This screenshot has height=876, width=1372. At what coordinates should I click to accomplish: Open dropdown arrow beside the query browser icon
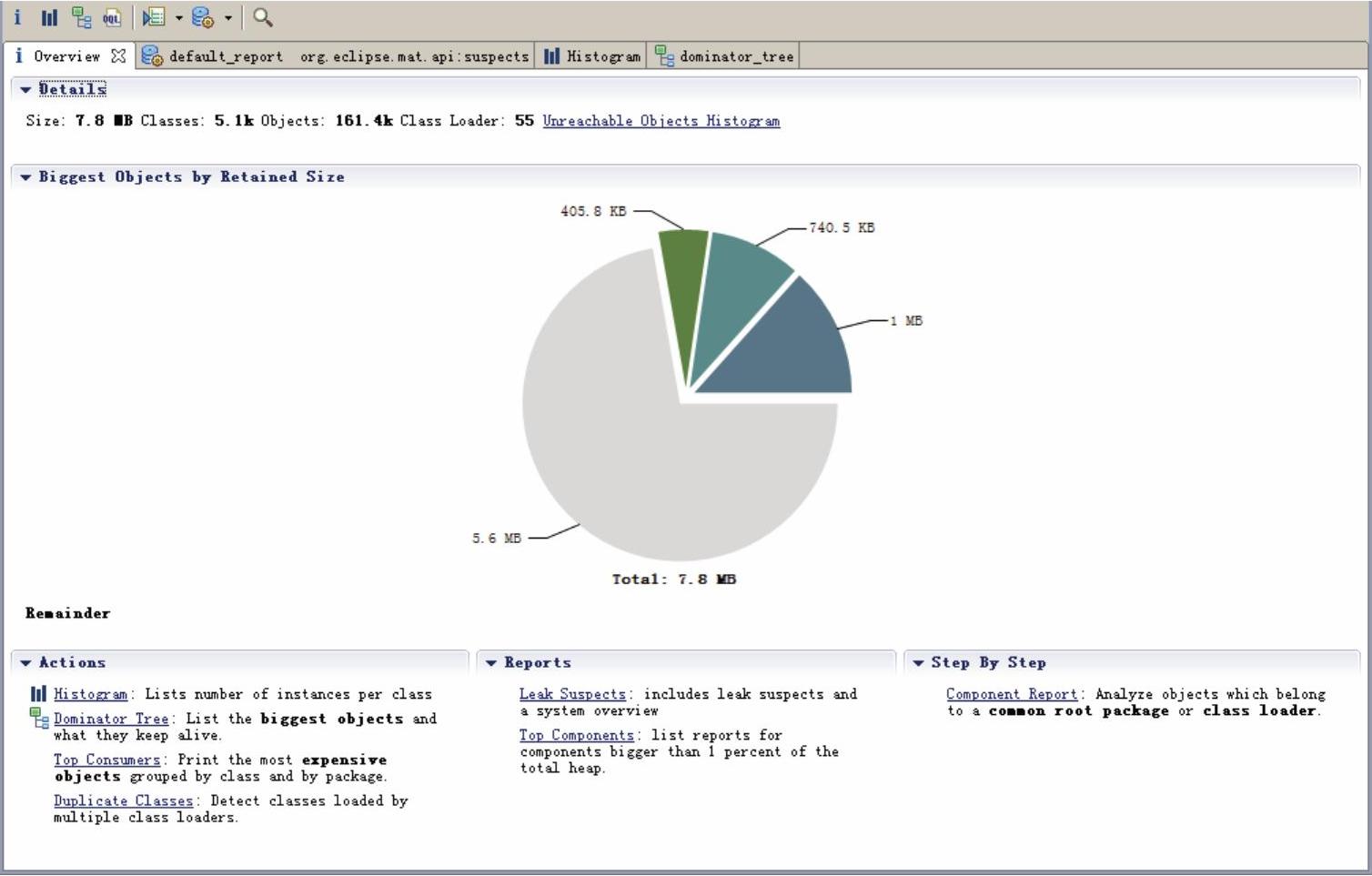point(227,17)
